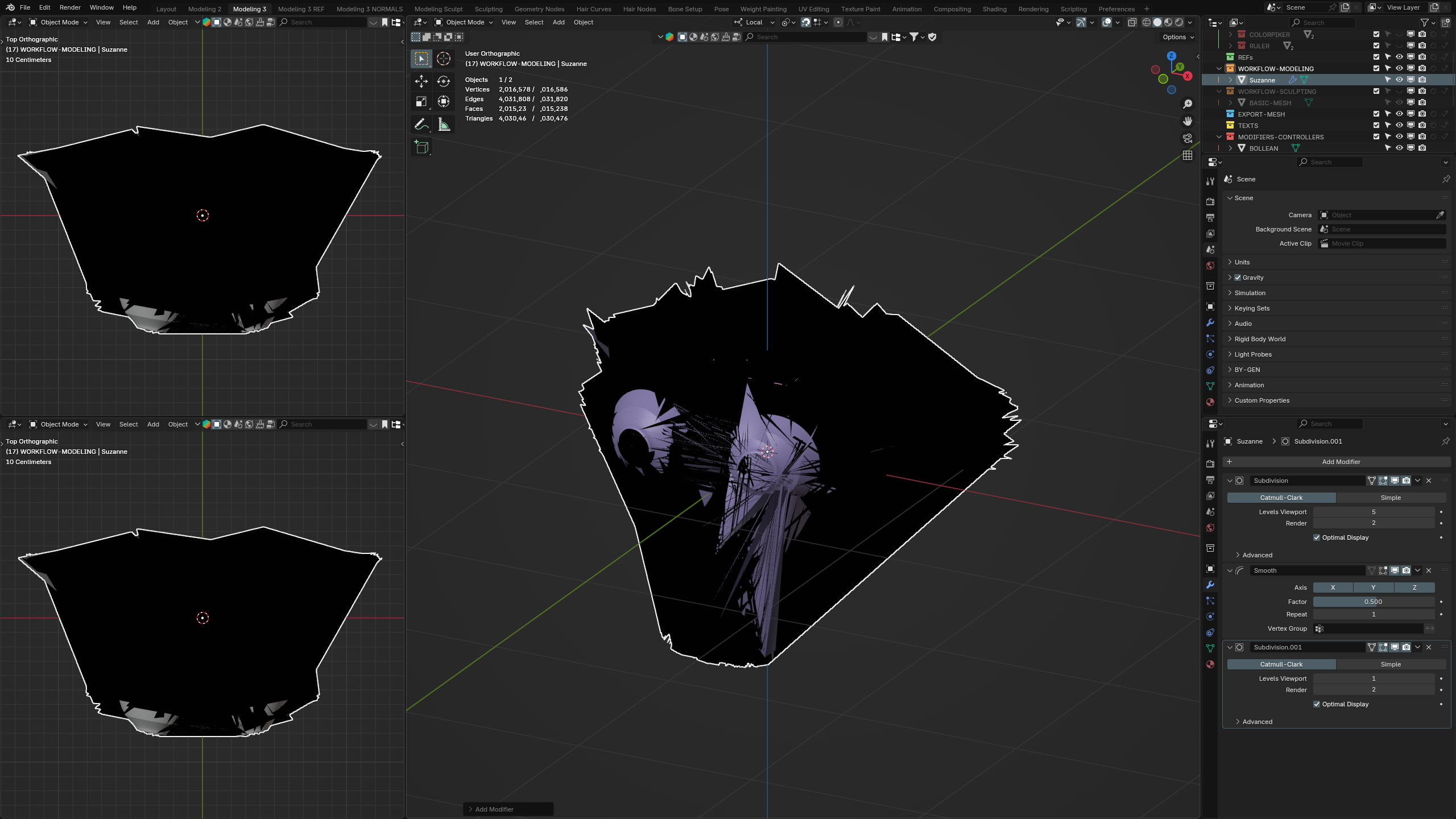Hide Suzanne using its eye icon
1456x819 pixels.
(x=1399, y=80)
